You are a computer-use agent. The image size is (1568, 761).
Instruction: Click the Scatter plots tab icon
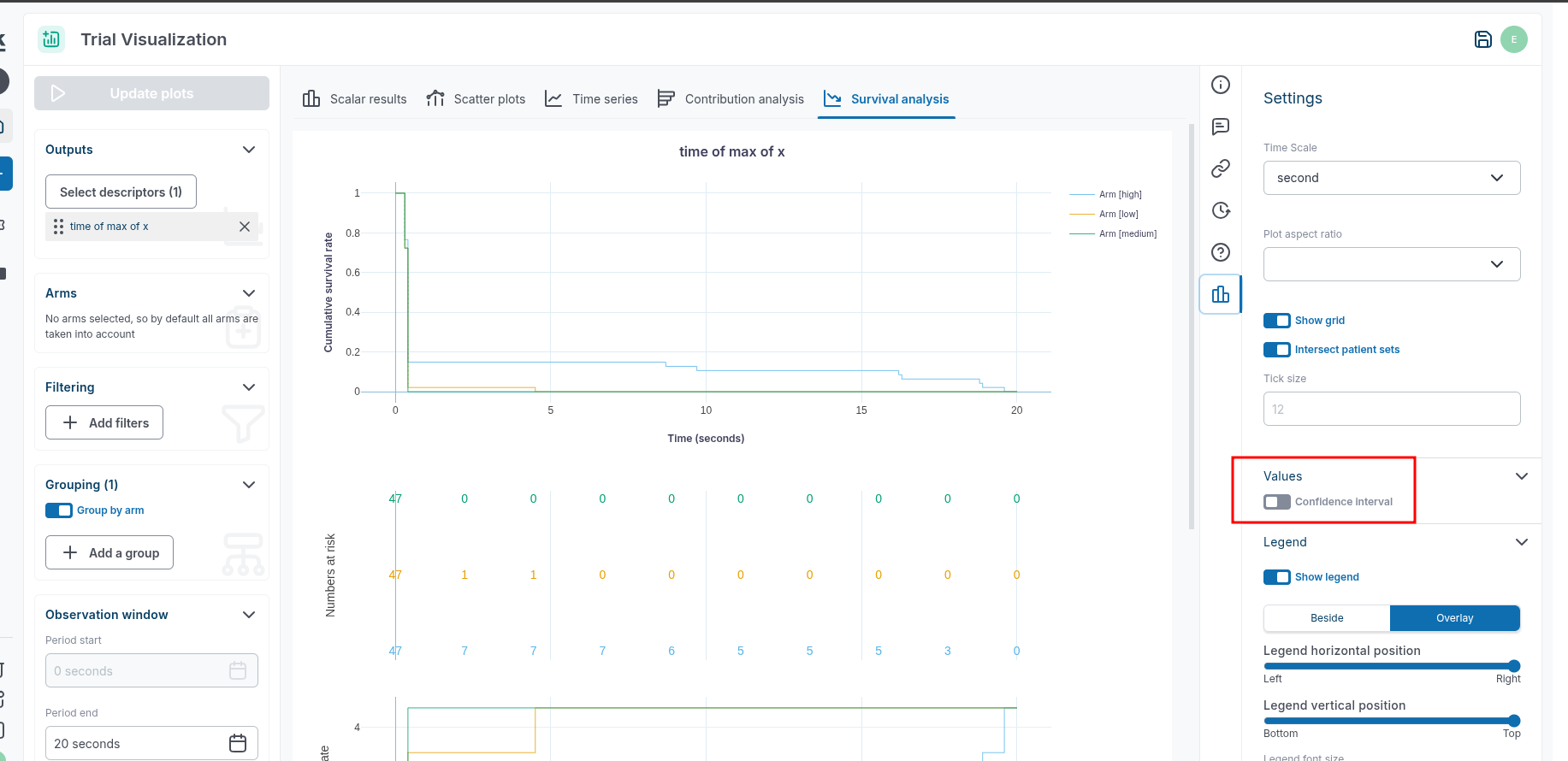[x=435, y=99]
